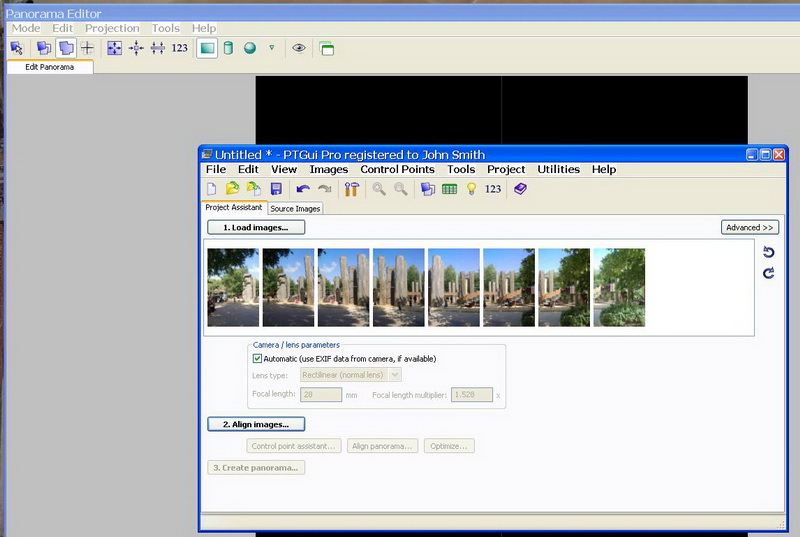Viewport: 800px width, 537px height.
Task: Click the Redo arrow icon
Action: [324, 189]
